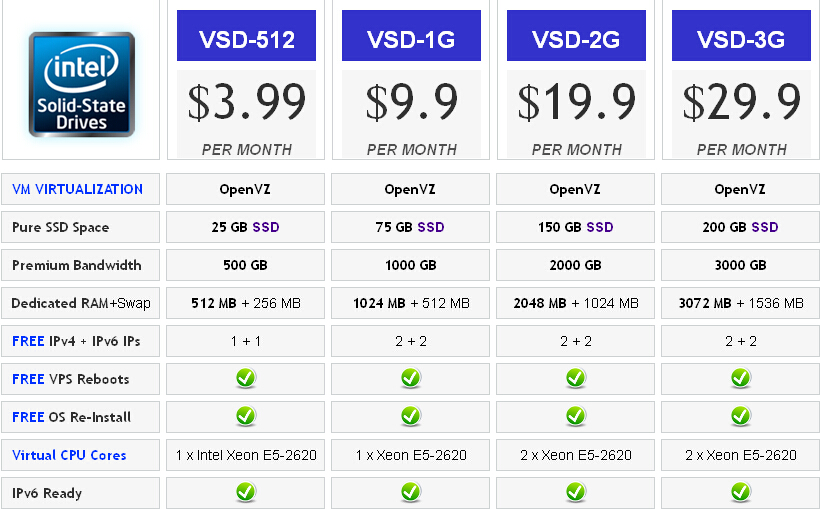
Task: Click the 200 GB SSD cell
Action: tap(741, 227)
